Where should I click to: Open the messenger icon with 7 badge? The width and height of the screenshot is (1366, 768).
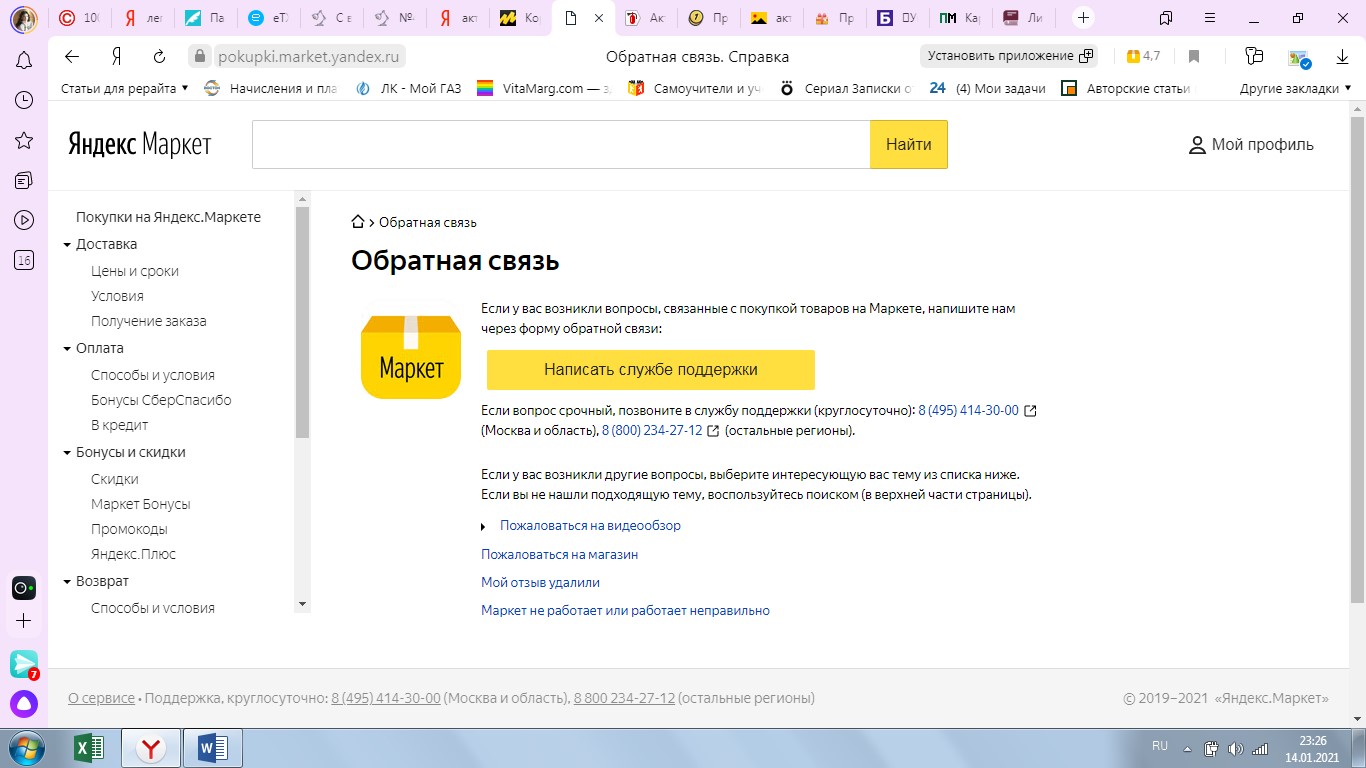tap(24, 663)
